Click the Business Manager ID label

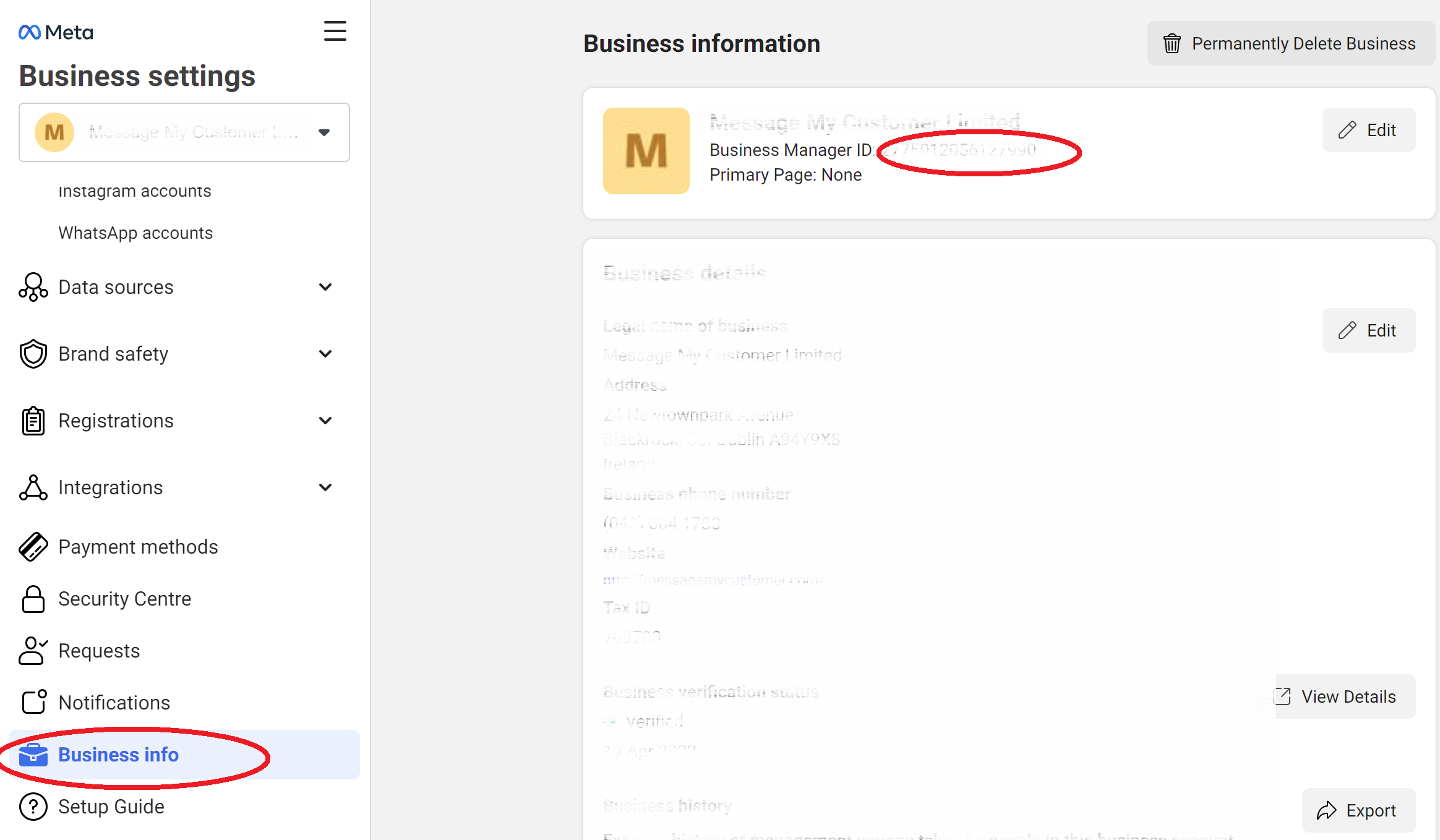click(791, 150)
